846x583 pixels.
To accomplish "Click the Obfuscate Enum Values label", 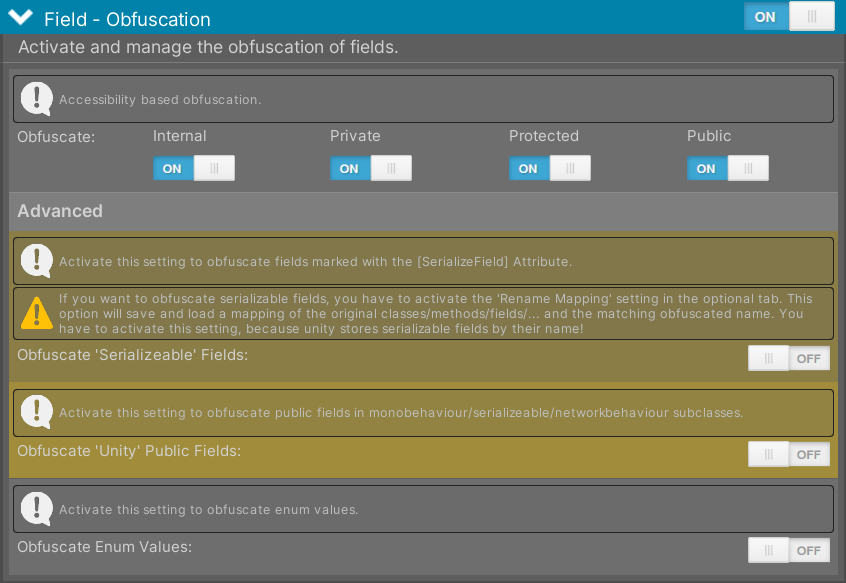I will coord(105,547).
